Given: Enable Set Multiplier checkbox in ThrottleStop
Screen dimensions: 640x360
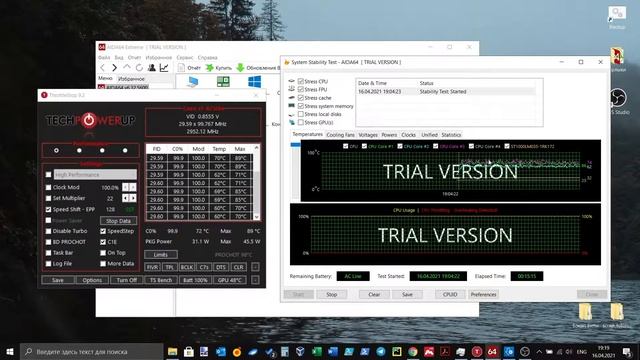Looking at the screenshot, I should click(x=49, y=198).
